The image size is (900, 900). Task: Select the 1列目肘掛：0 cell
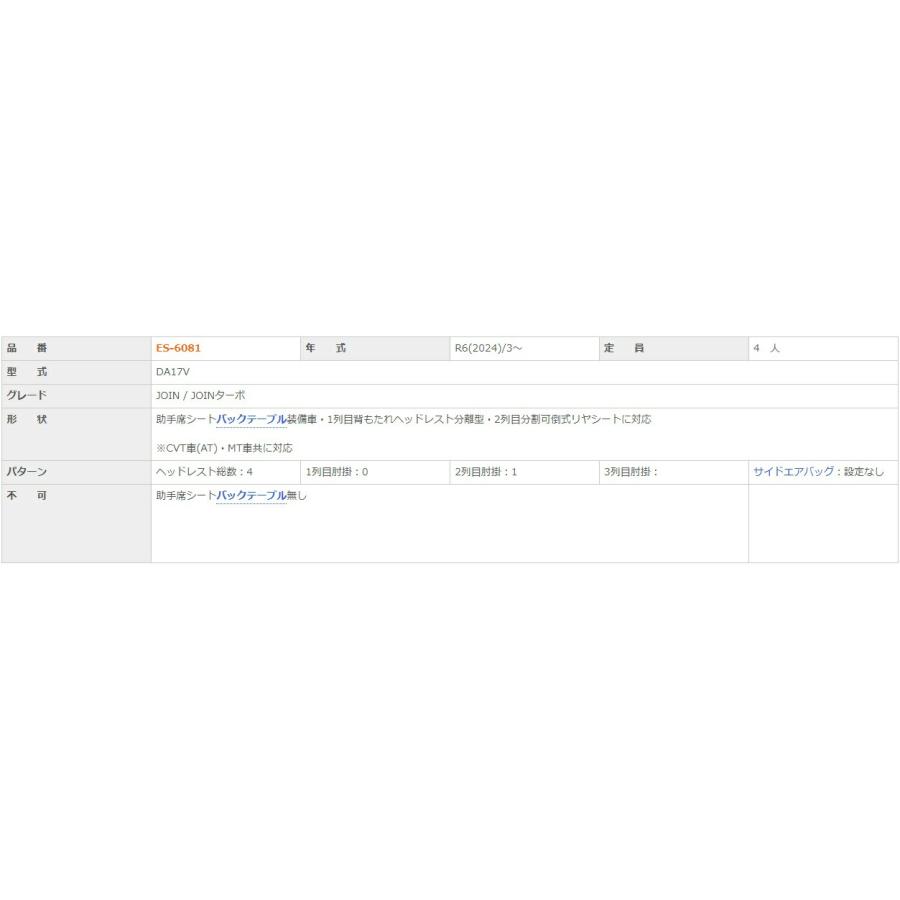coord(337,472)
